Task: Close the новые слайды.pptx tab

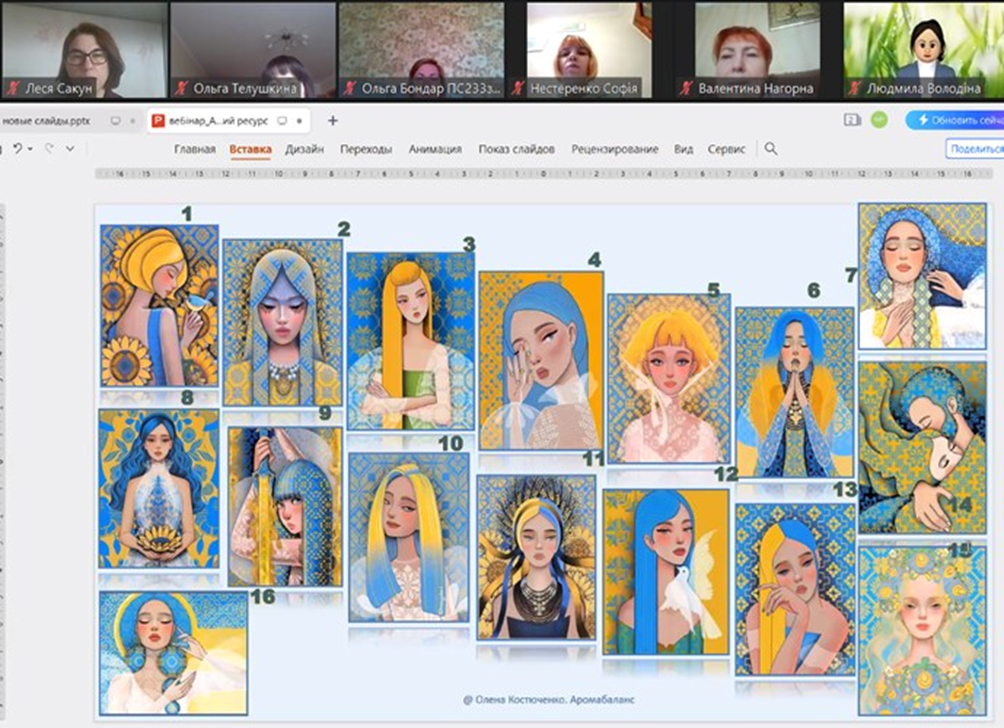Action: [x=134, y=121]
